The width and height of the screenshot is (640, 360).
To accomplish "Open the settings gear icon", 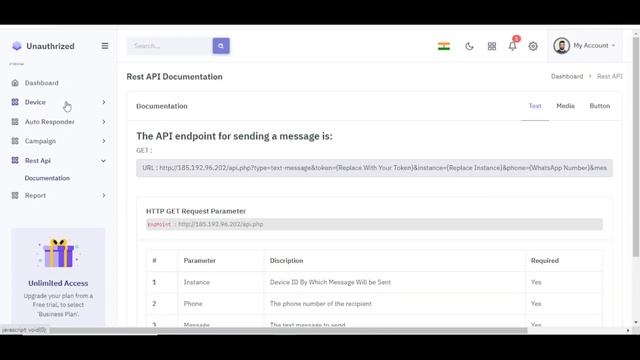I will (x=533, y=46).
